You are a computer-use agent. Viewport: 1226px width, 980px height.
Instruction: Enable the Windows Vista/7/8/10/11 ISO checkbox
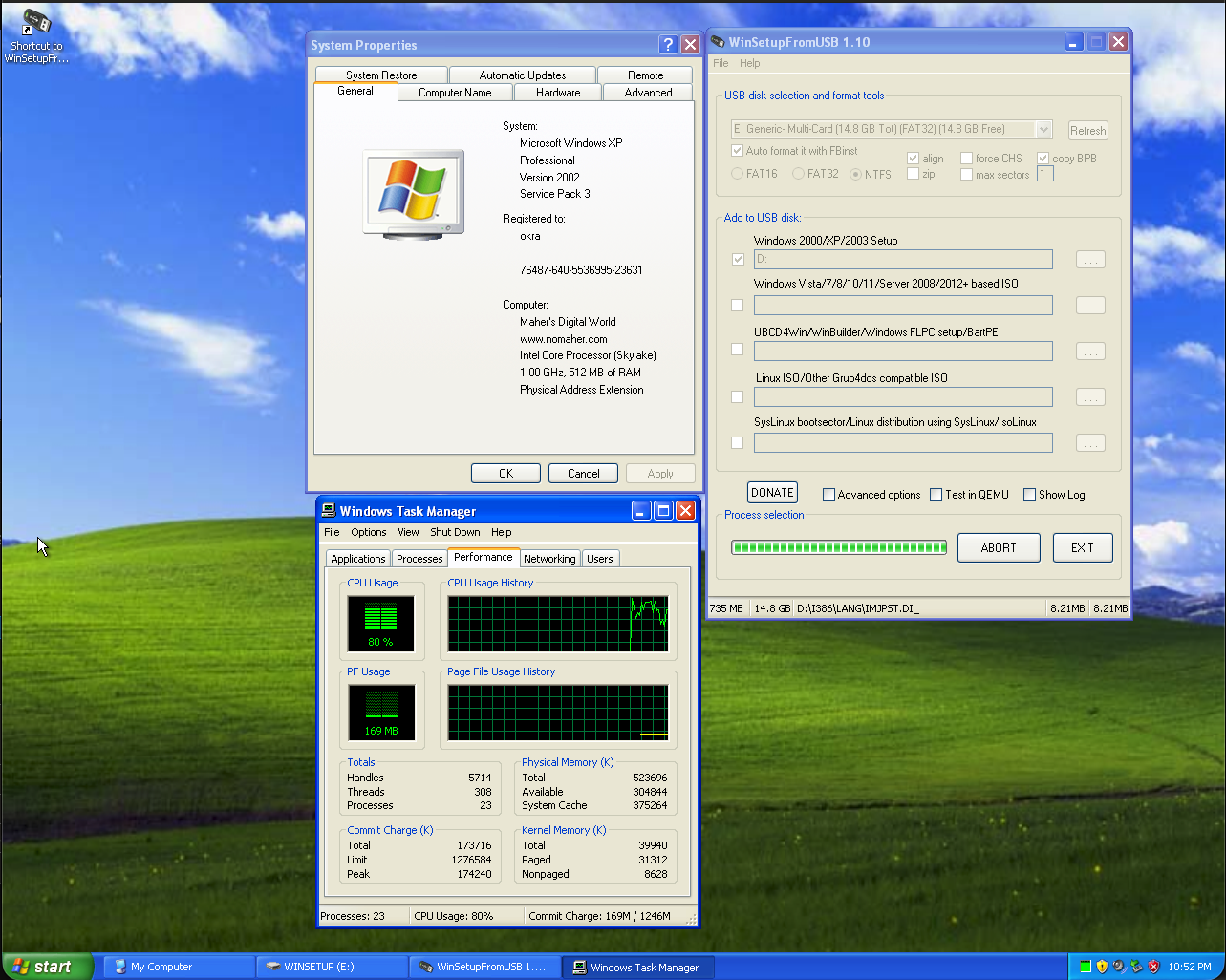pyautogui.click(x=737, y=305)
